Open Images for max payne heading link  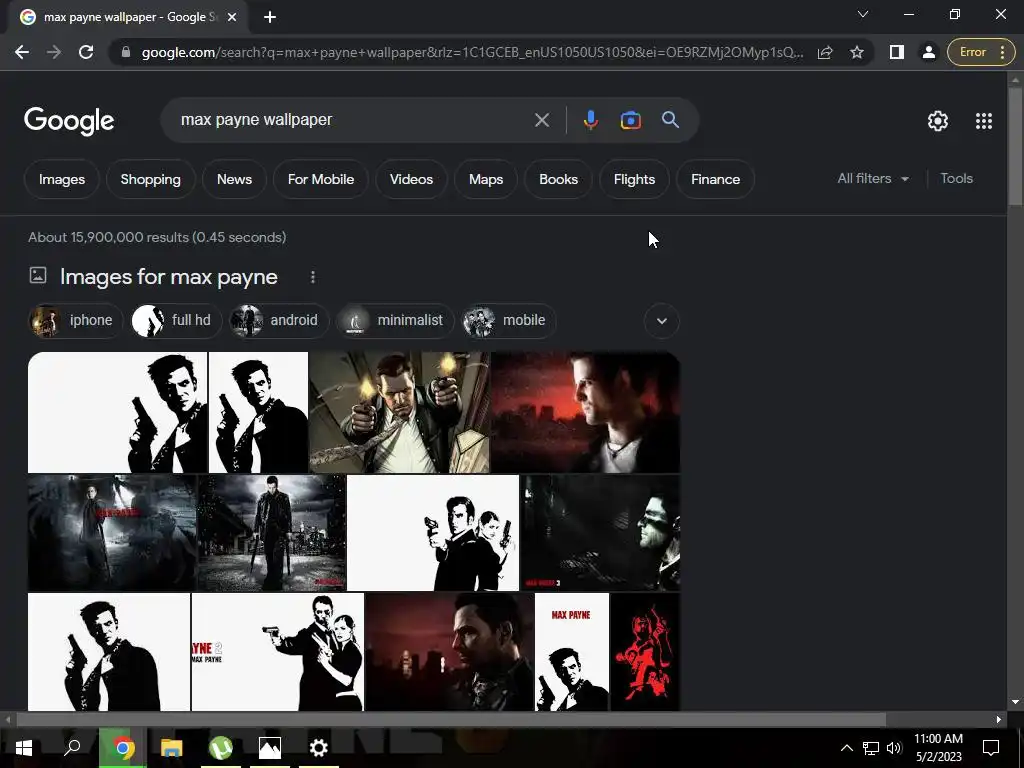[x=168, y=277]
